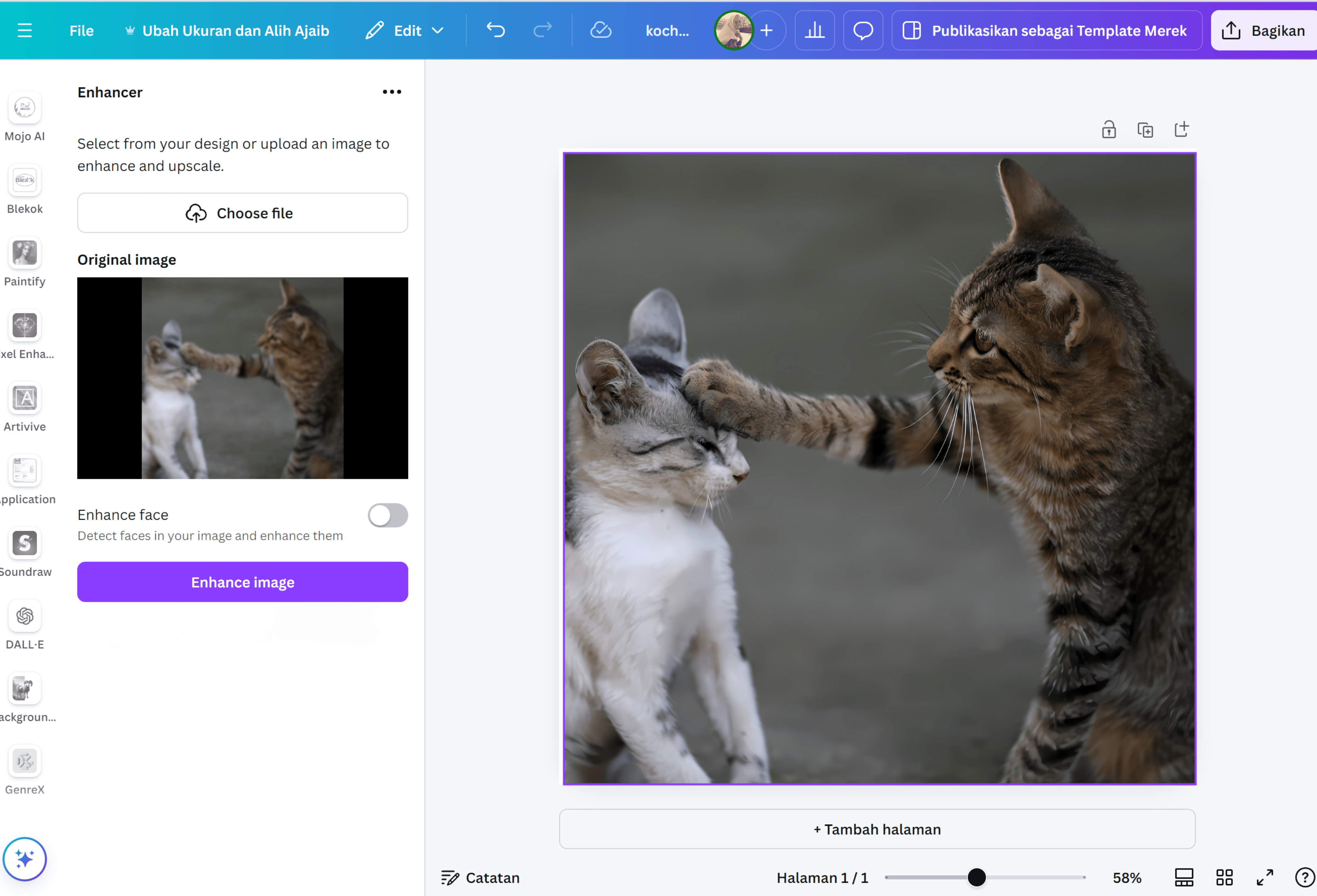Click the Choose file upload button
1317x896 pixels.
coord(243,213)
